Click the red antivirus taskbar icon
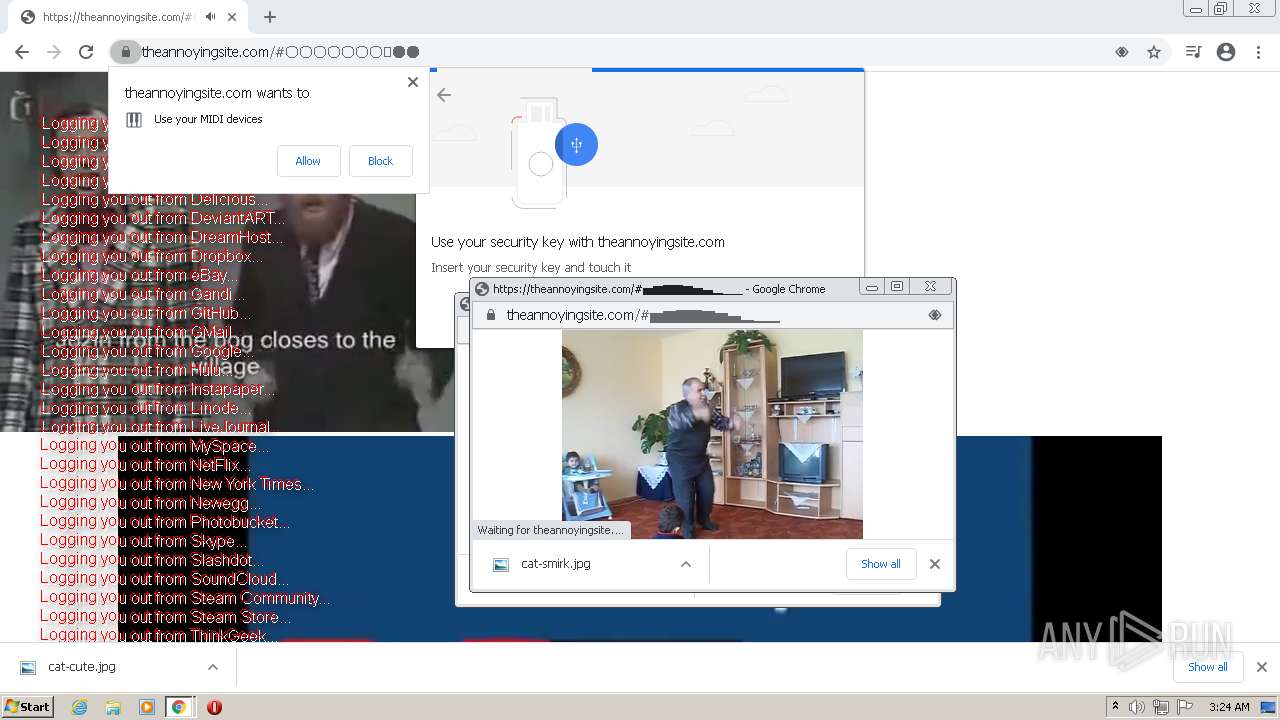This screenshot has height=720, width=1280. [214, 707]
